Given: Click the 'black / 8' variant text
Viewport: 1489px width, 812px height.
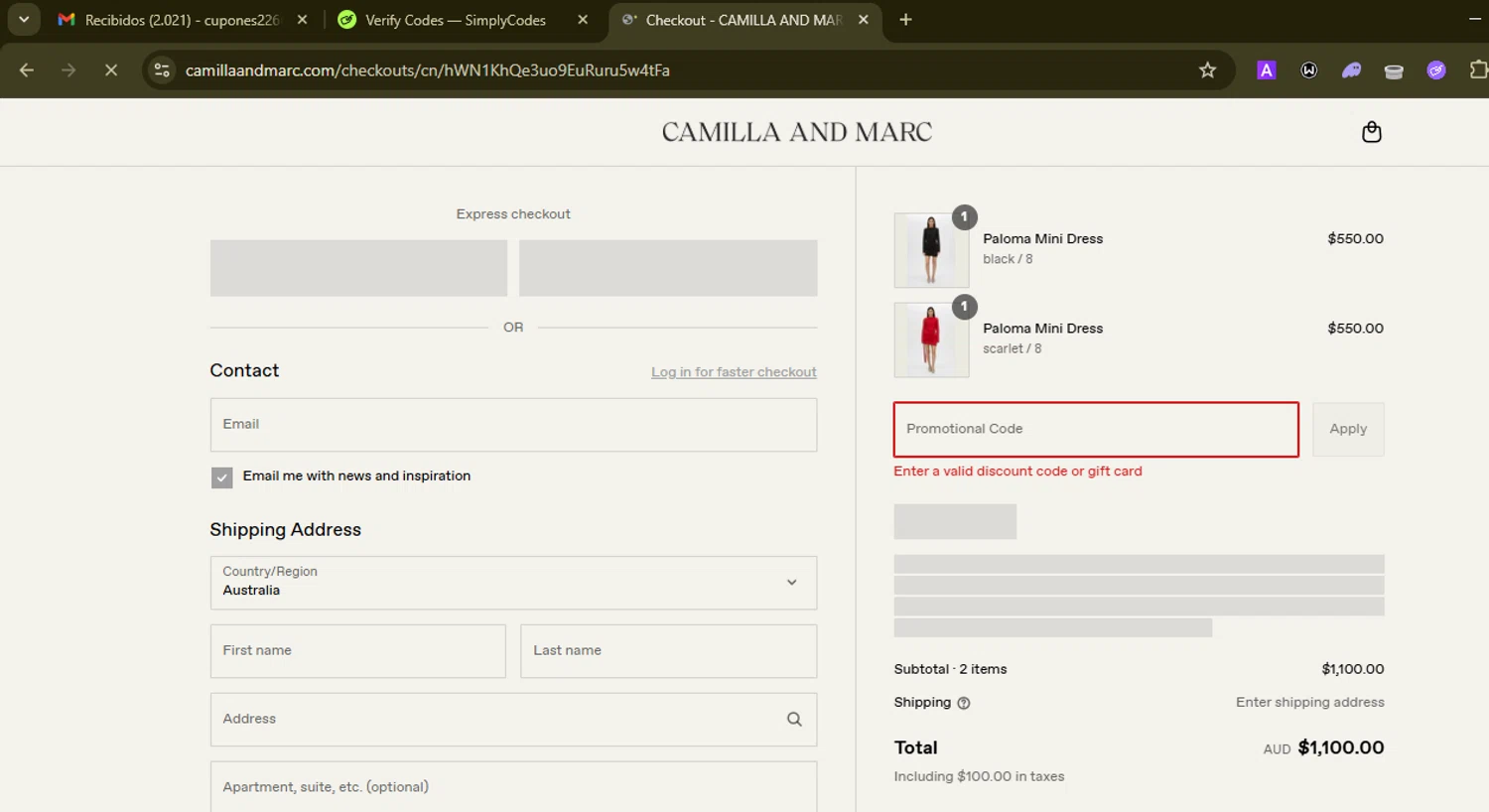Looking at the screenshot, I should click(1008, 259).
